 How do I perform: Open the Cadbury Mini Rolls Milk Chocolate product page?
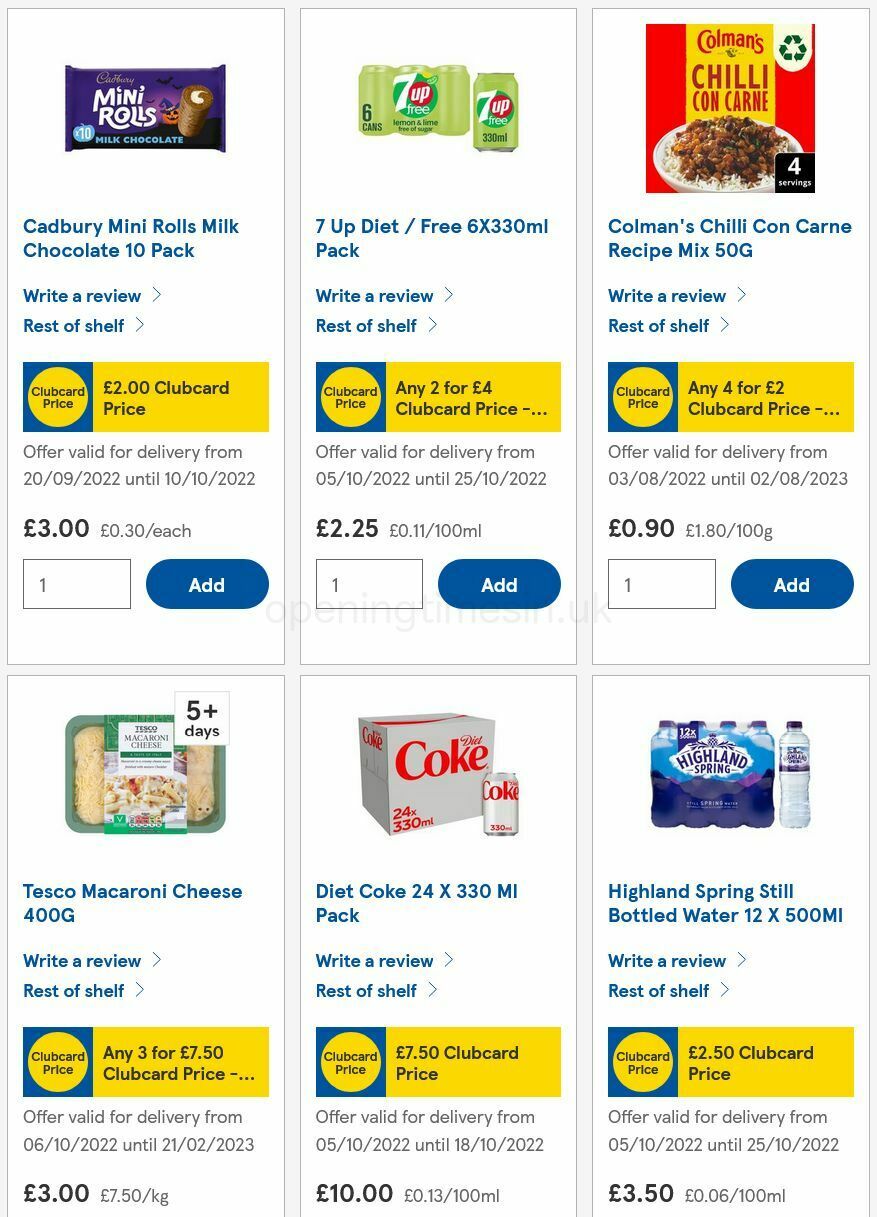pos(131,238)
